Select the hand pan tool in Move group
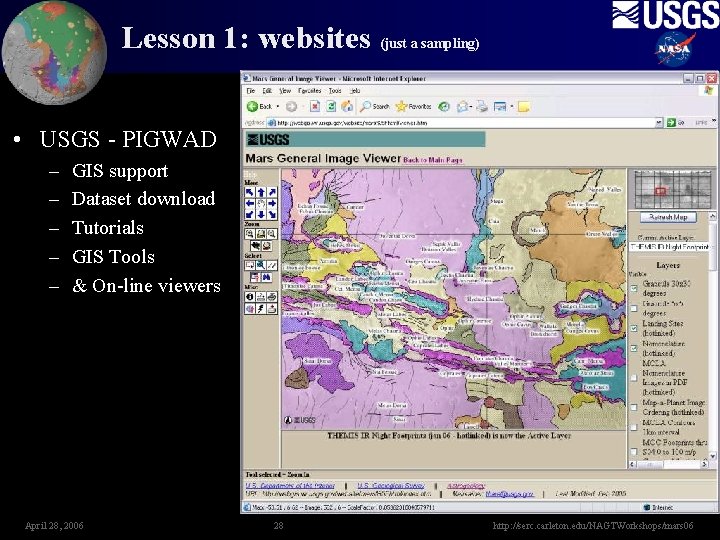720x540 pixels. (261, 203)
